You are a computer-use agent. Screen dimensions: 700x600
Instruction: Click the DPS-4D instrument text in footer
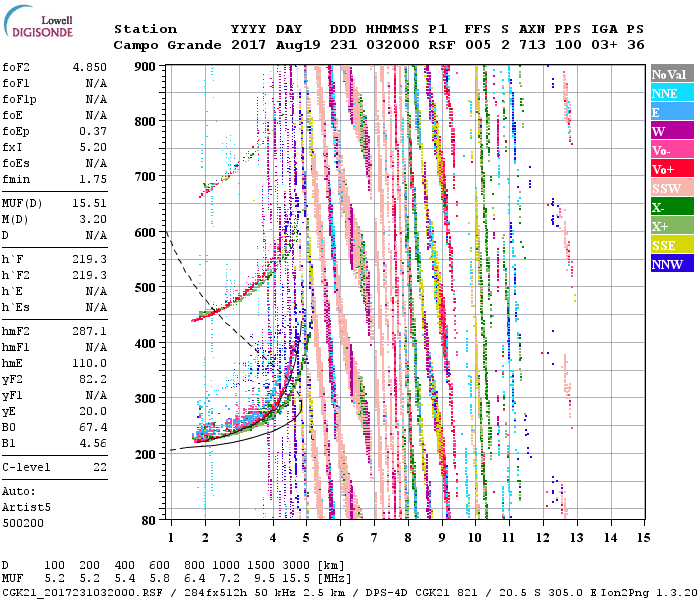[x=386, y=592]
